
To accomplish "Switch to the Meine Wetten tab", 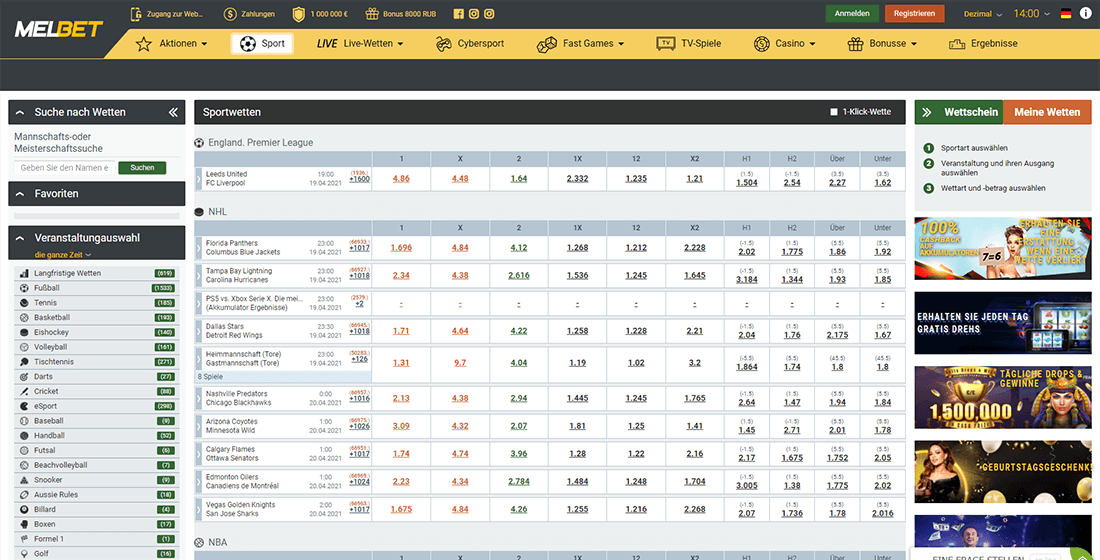I will point(1047,112).
